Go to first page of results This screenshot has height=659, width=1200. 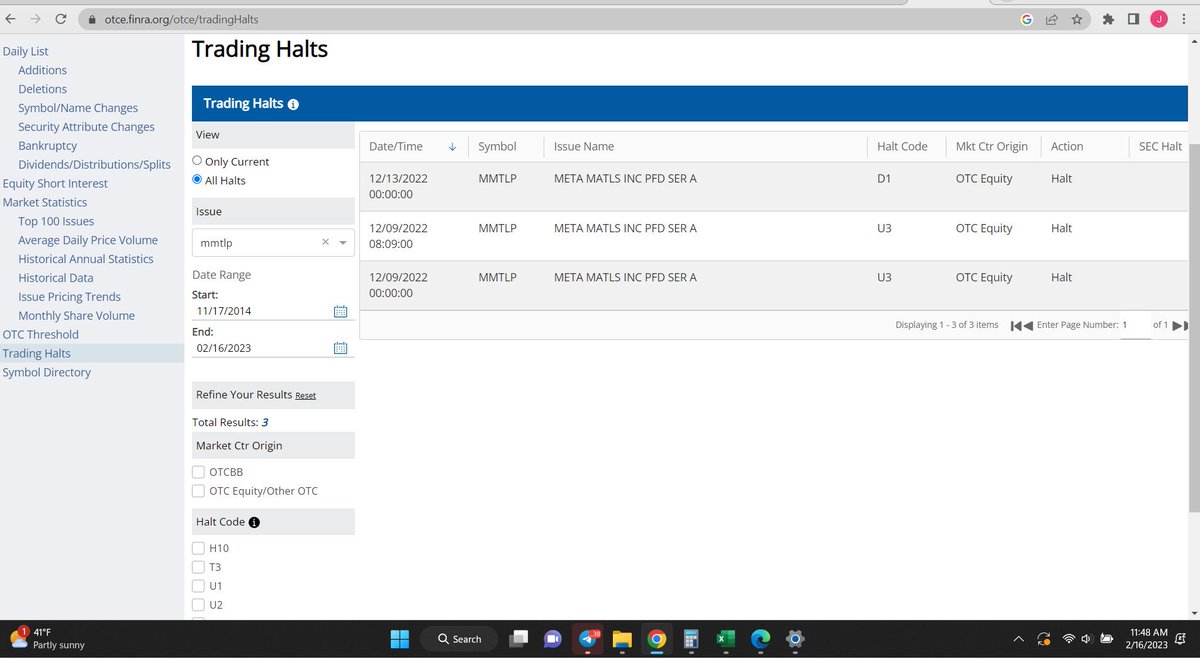[x=1016, y=325]
